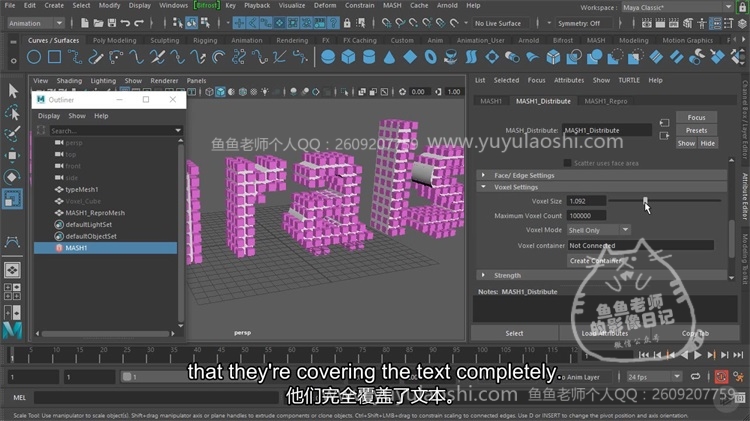Screen dimensions: 750x421
Task: Click the Presets button
Action: coord(696,130)
